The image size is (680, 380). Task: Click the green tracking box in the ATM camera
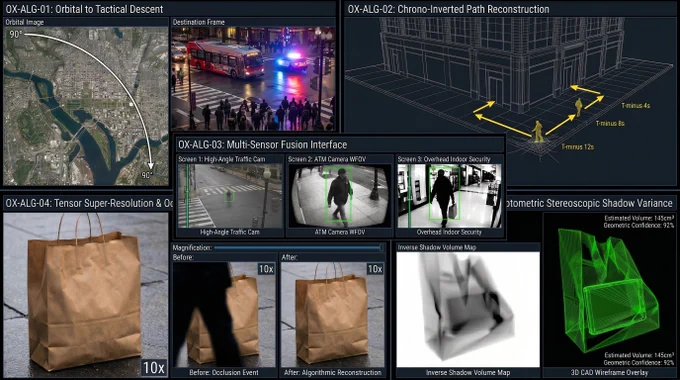pyautogui.click(x=339, y=193)
